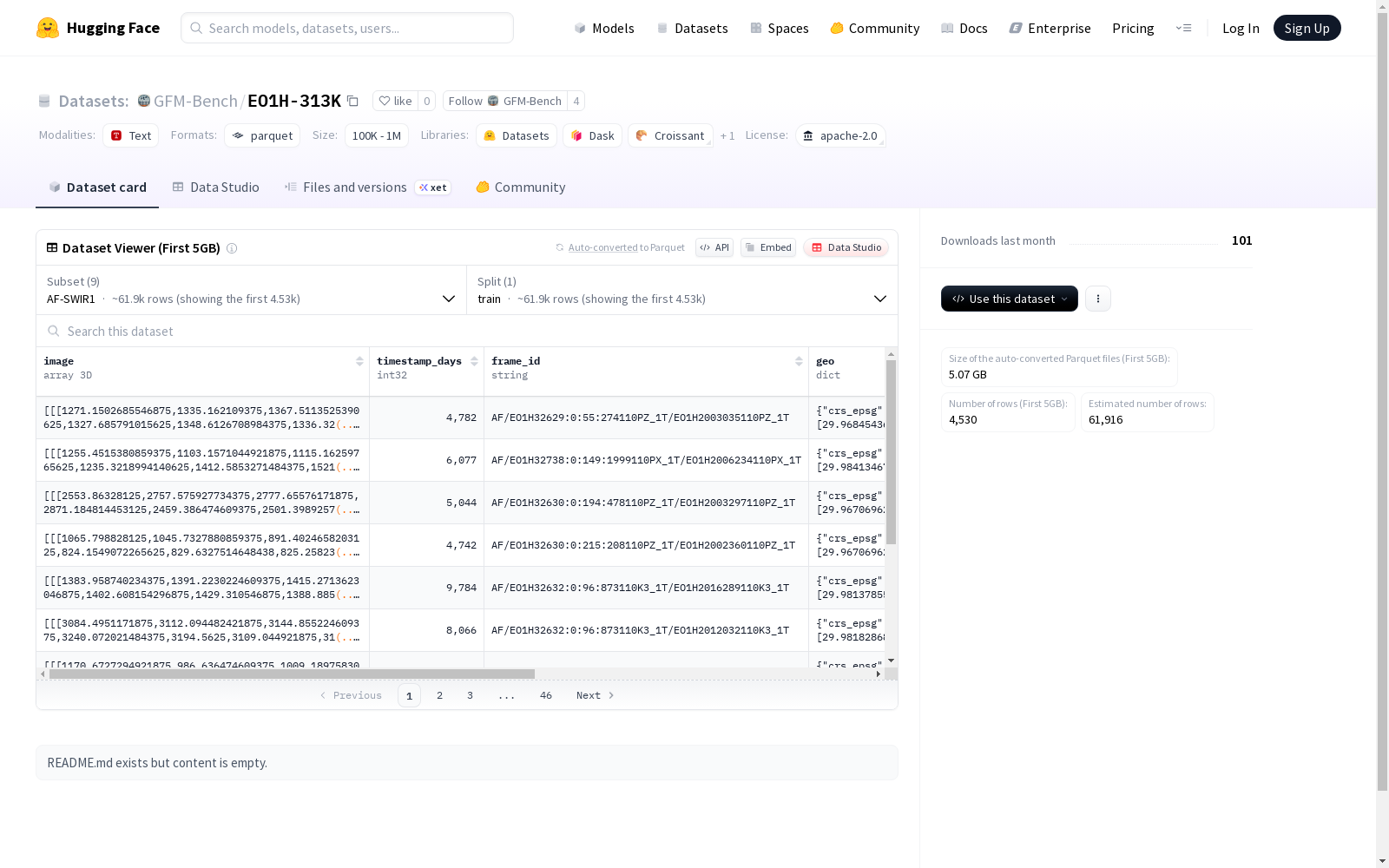Open the Files and versions tab
Screen dimensions: 1389x868
(367, 187)
